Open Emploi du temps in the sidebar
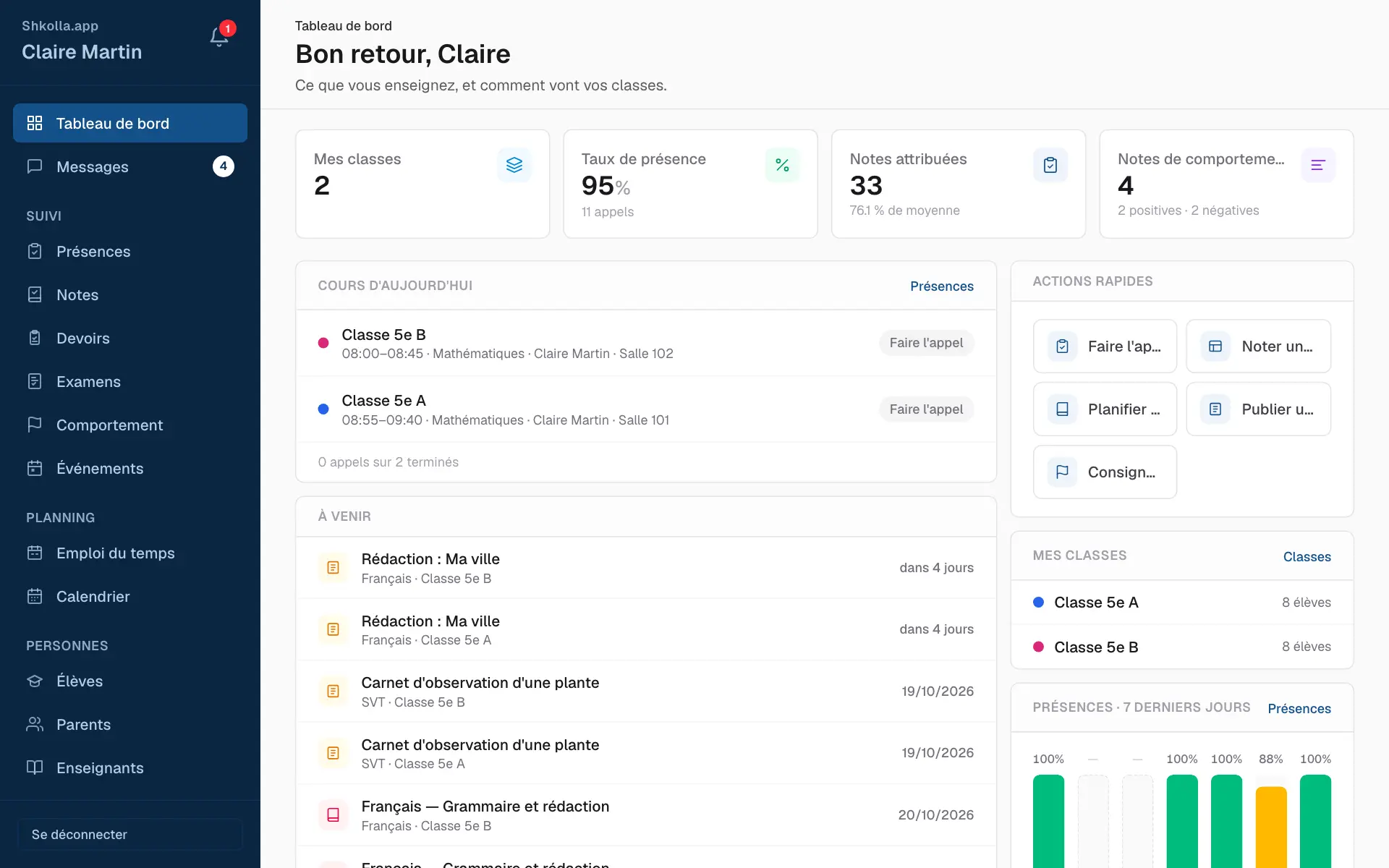Viewport: 1389px width, 868px height. [x=130, y=553]
